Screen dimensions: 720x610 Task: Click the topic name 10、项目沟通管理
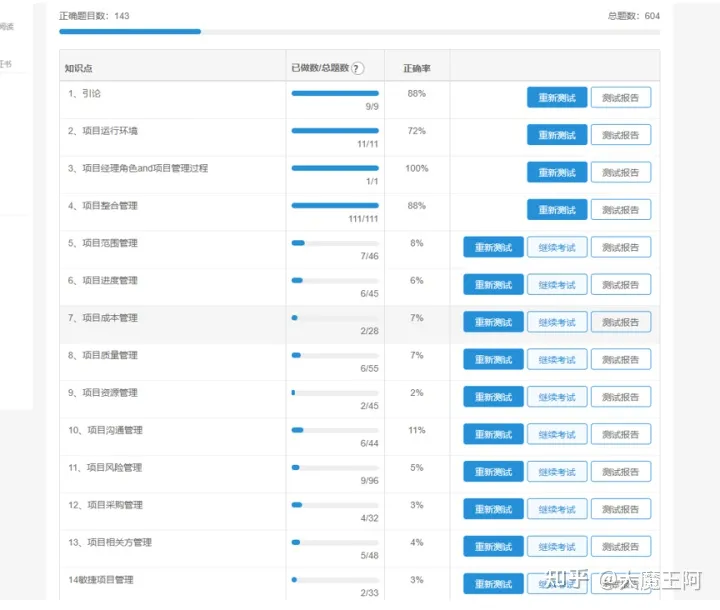pos(105,430)
